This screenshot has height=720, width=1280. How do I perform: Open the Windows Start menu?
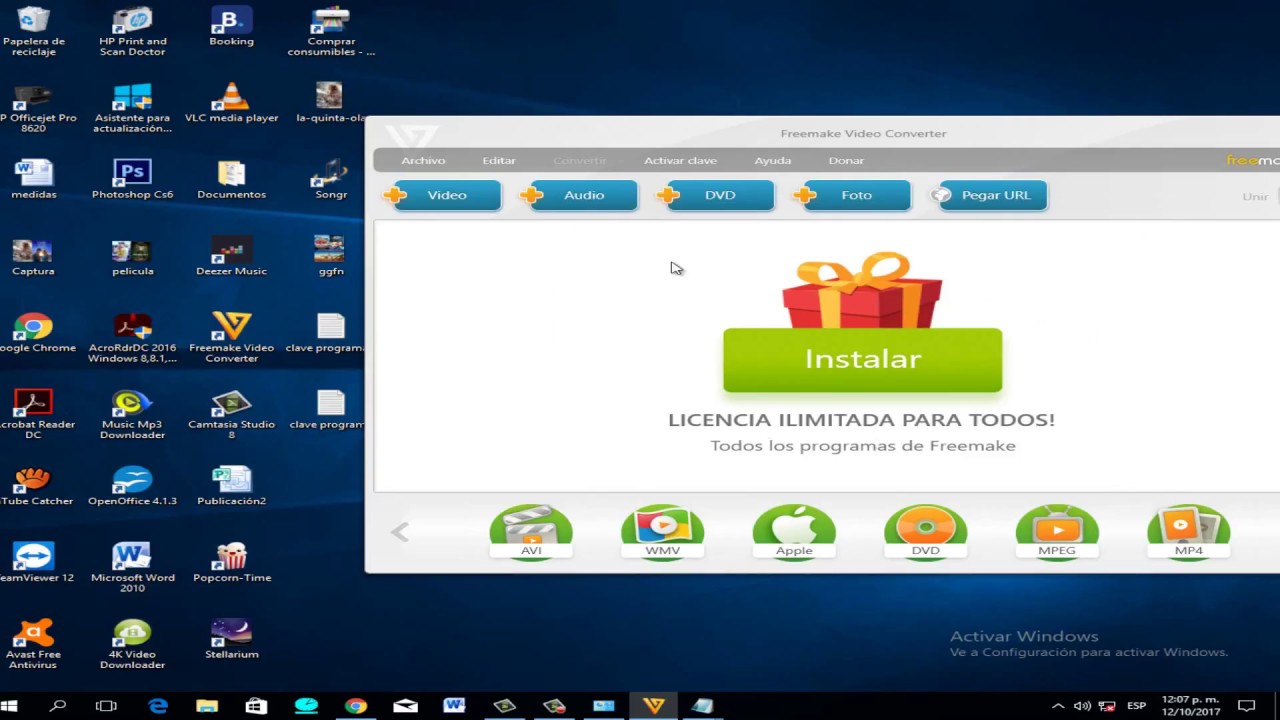(x=10, y=706)
